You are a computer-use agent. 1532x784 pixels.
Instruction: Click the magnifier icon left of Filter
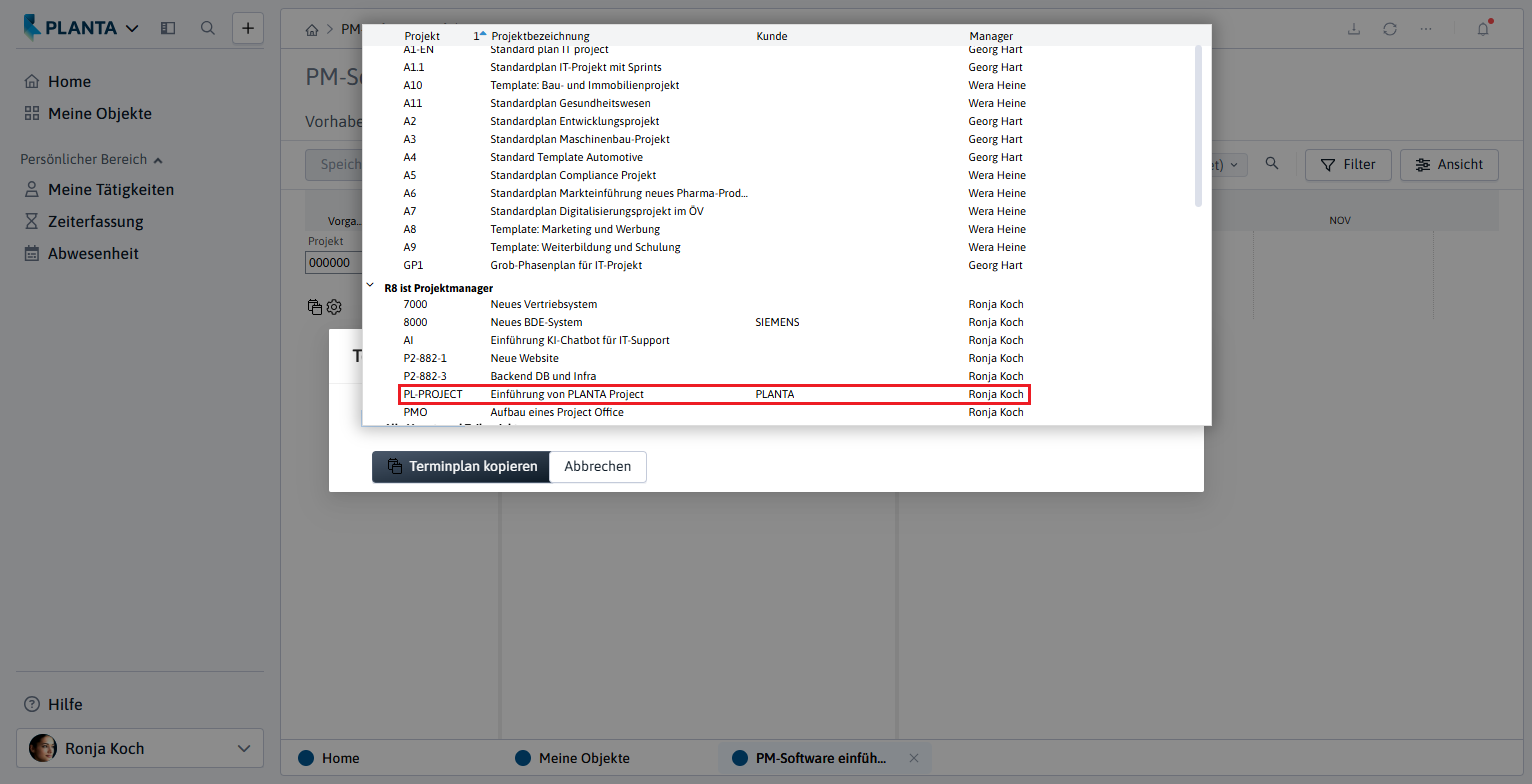click(1272, 164)
